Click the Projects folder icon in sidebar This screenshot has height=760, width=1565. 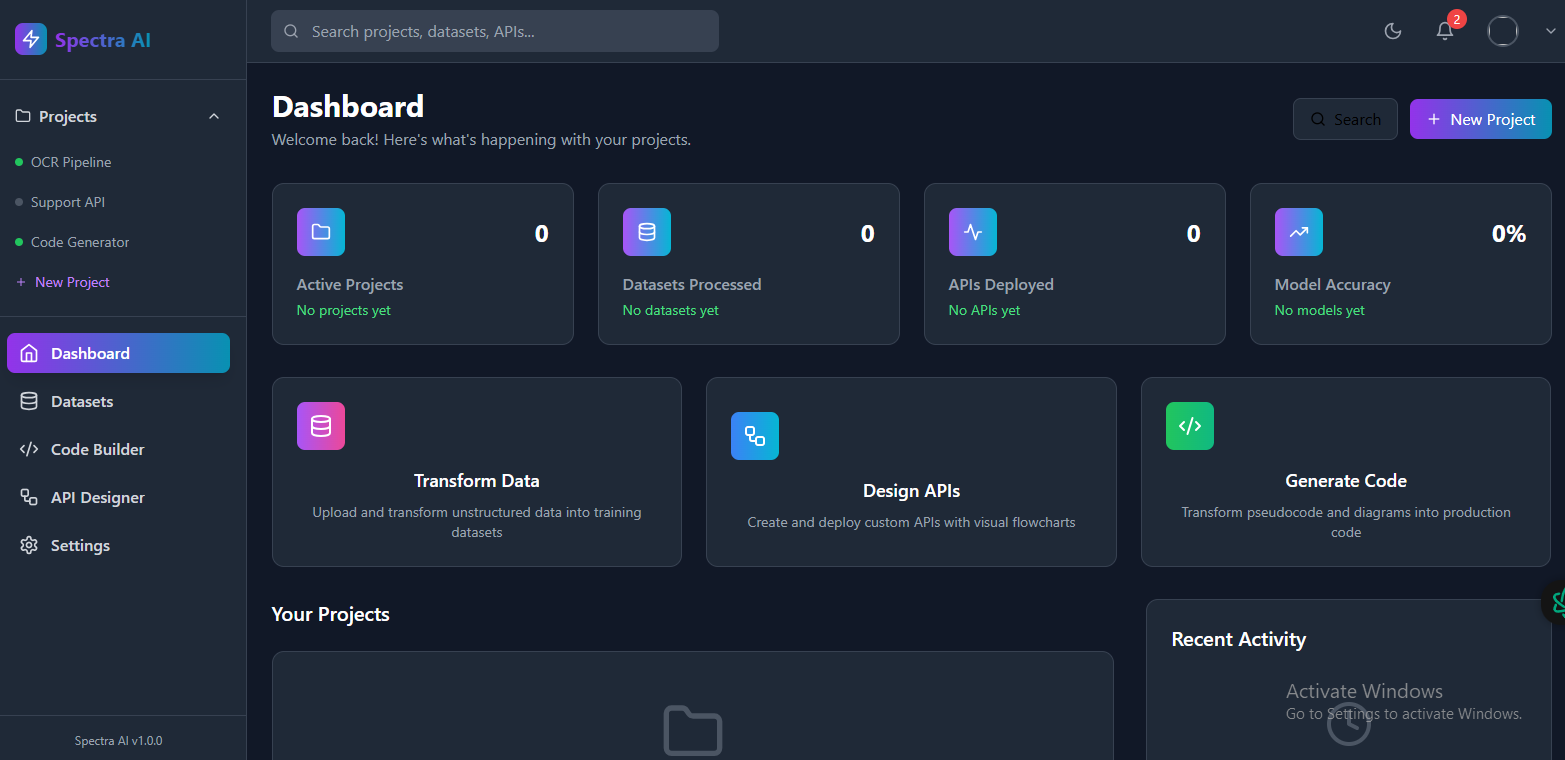23,117
